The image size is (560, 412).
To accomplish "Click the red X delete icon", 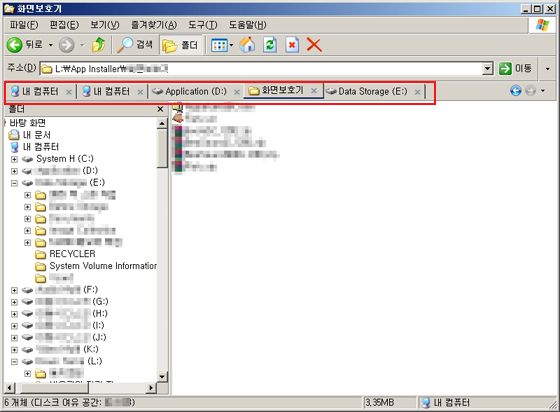I will point(314,45).
